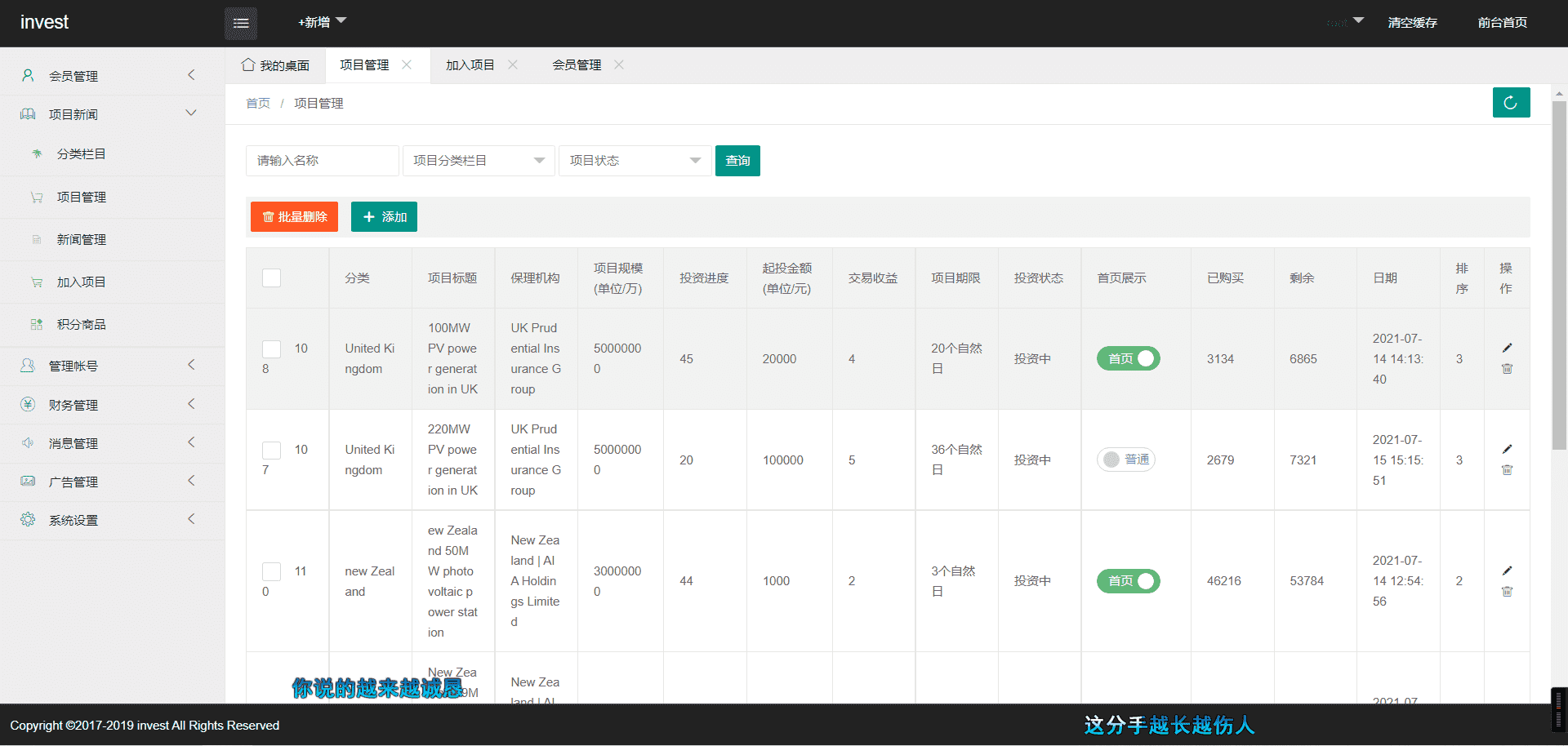Toggle 首页 switch for 100MW project row
Viewport: 1568px width, 746px height.
1128,358
